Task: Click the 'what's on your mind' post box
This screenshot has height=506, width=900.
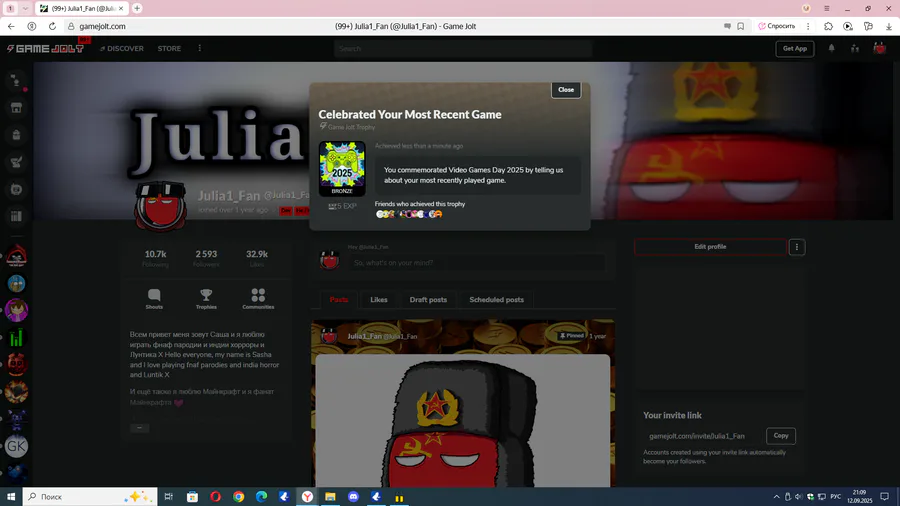Action: click(x=476, y=263)
